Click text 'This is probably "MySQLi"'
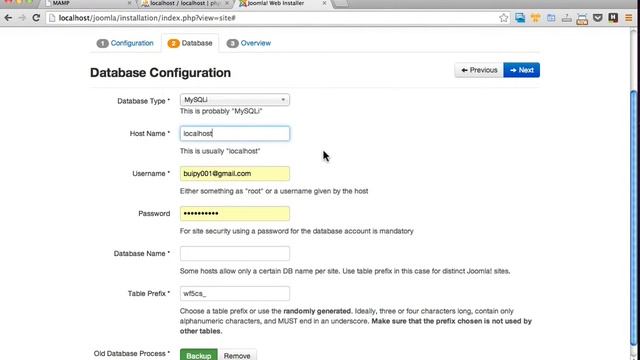640x360 pixels. click(x=221, y=111)
